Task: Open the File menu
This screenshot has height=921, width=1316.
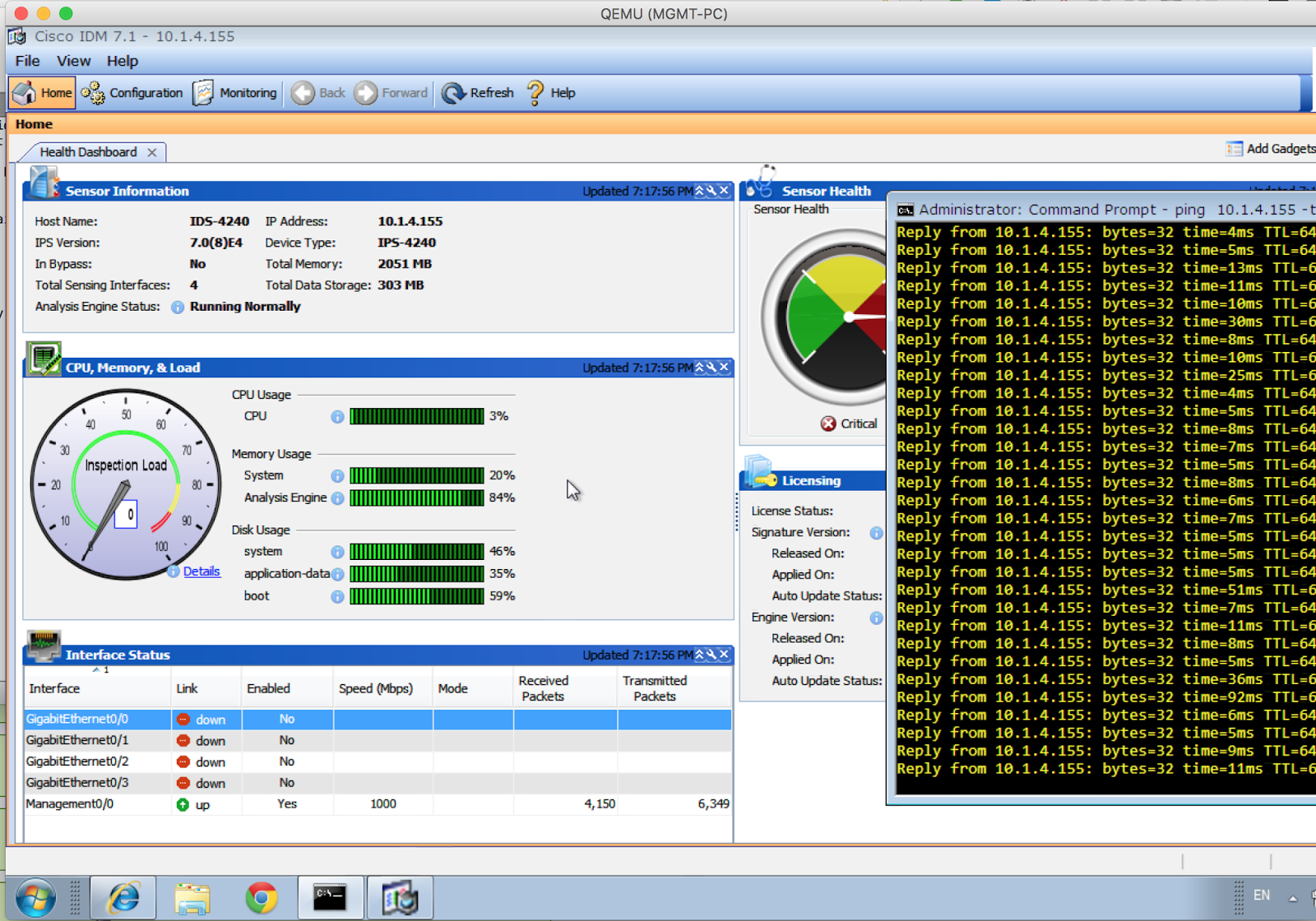Action: (x=26, y=60)
